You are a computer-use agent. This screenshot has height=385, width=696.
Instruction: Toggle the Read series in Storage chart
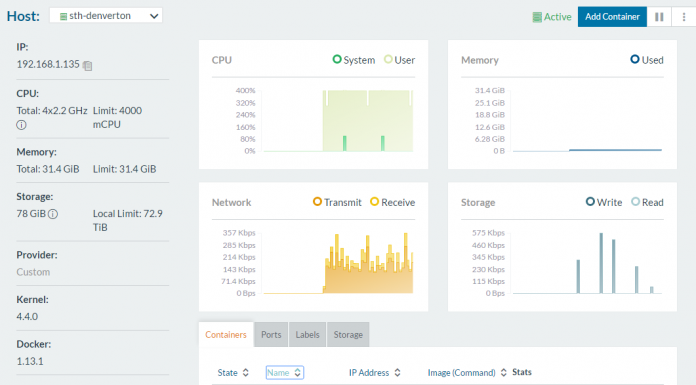[x=647, y=202]
